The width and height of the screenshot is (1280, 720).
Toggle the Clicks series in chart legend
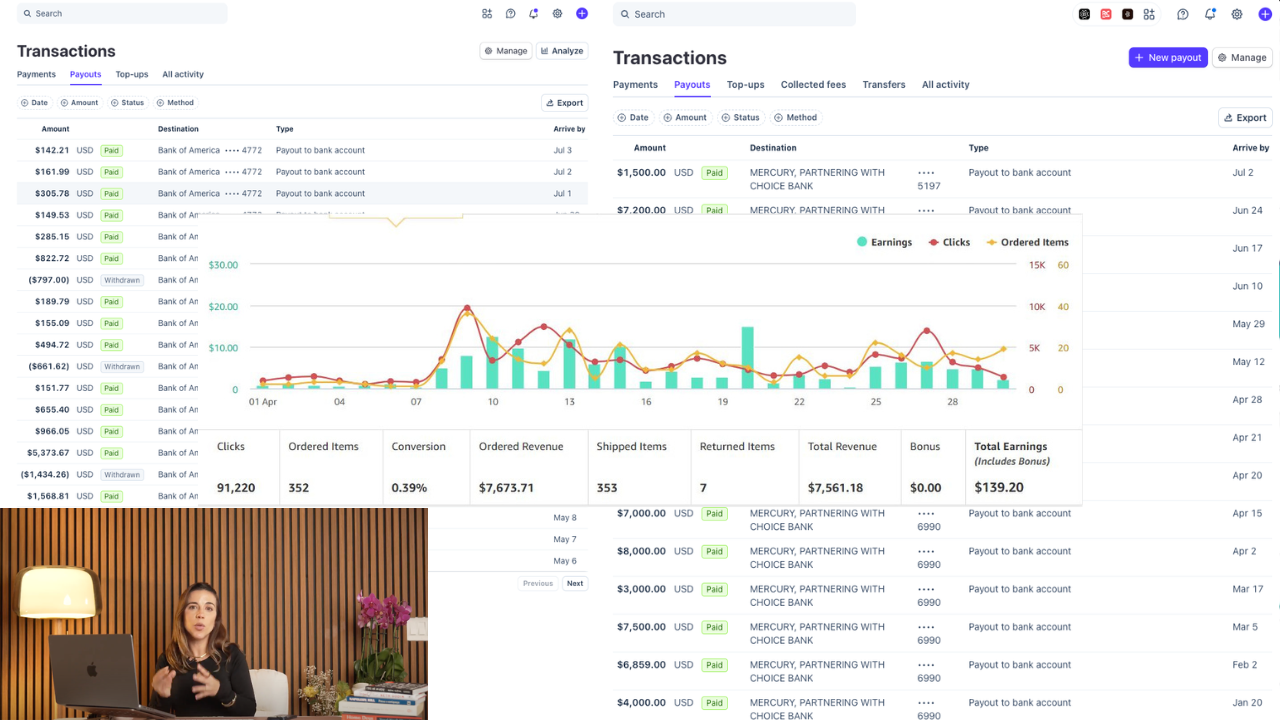point(949,242)
